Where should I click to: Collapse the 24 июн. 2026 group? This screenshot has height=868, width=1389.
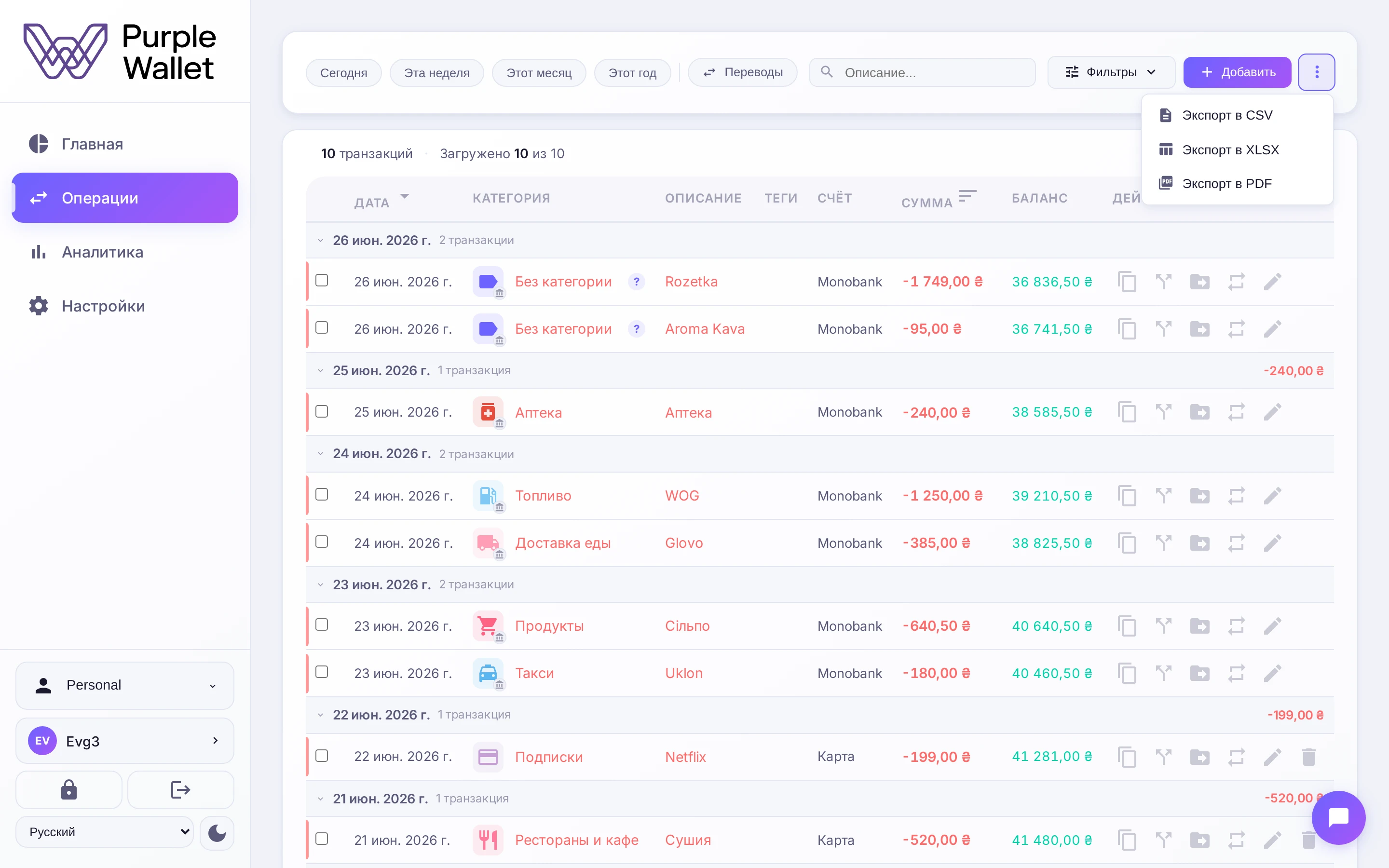pos(320,453)
